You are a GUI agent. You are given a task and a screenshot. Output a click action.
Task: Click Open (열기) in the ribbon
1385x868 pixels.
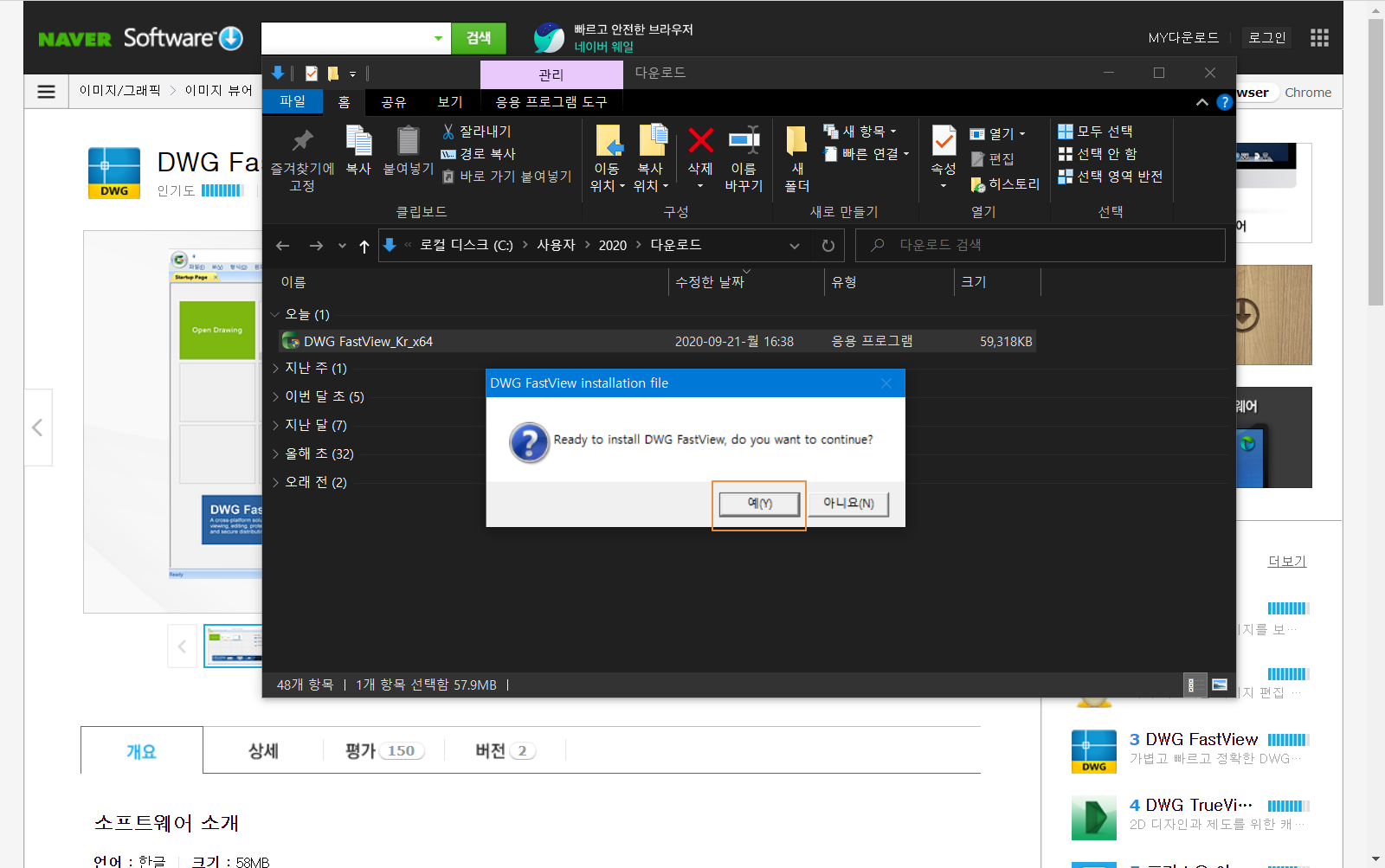[x=997, y=134]
